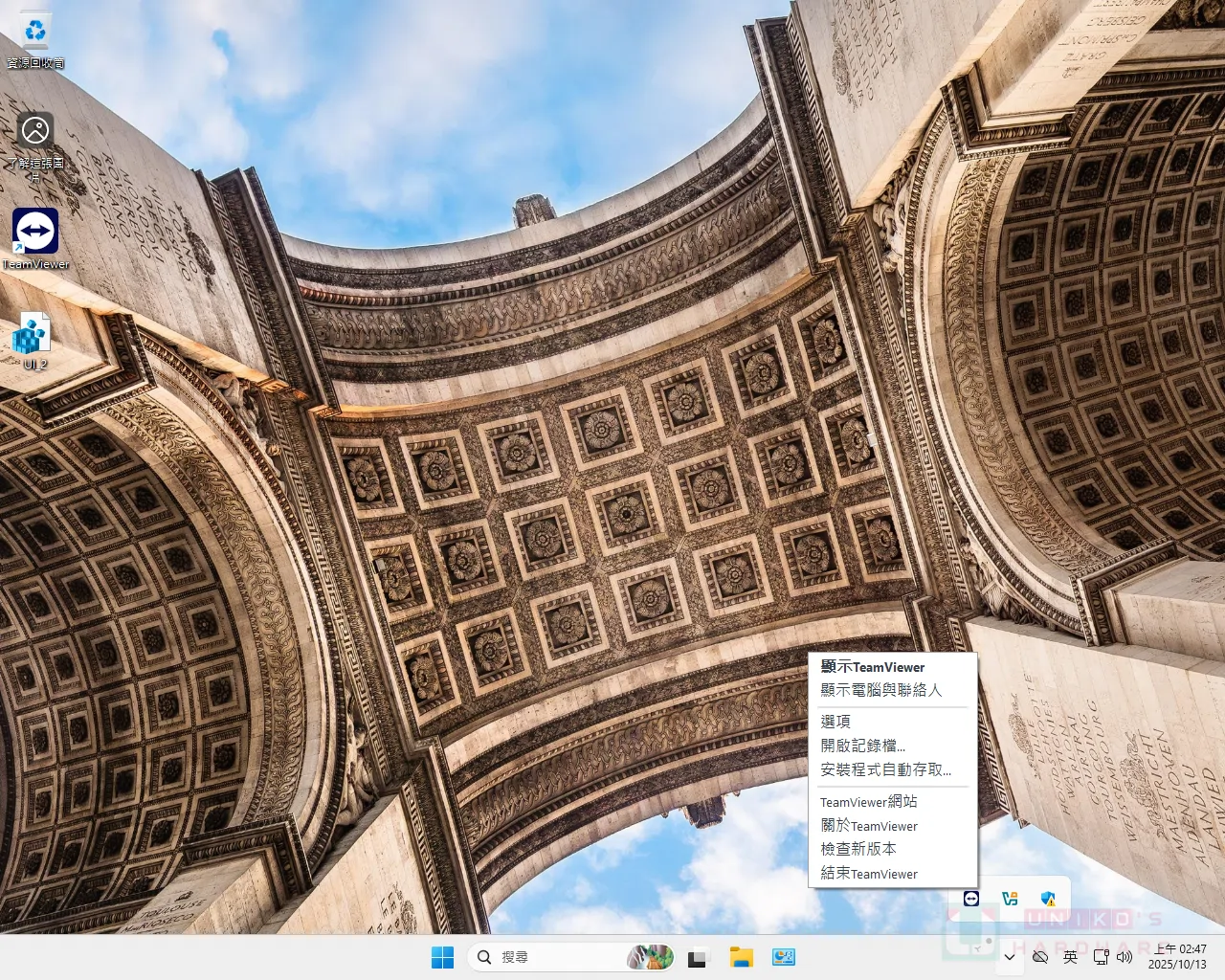Image resolution: width=1225 pixels, height=980 pixels.
Task: Click the Windows Start button
Action: [442, 957]
